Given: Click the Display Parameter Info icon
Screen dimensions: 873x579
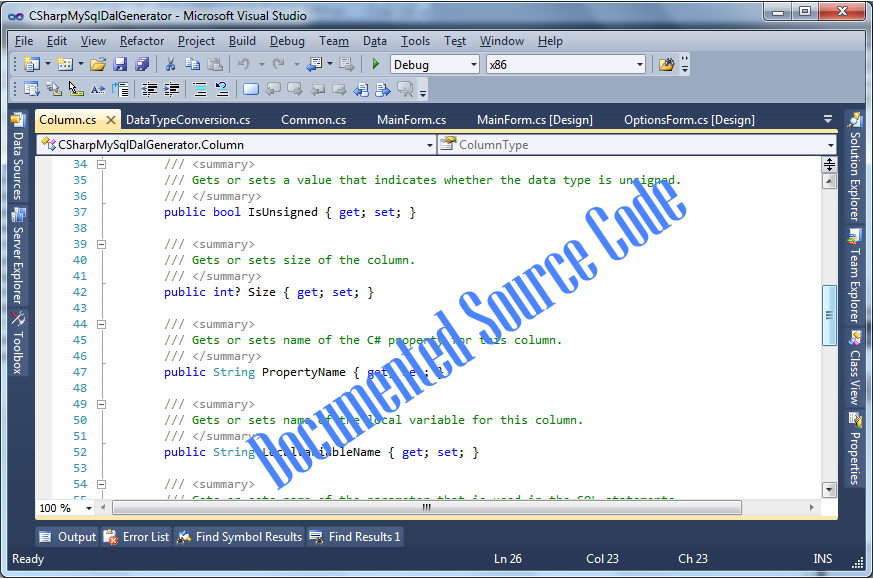Looking at the screenshot, I should pos(54,89).
